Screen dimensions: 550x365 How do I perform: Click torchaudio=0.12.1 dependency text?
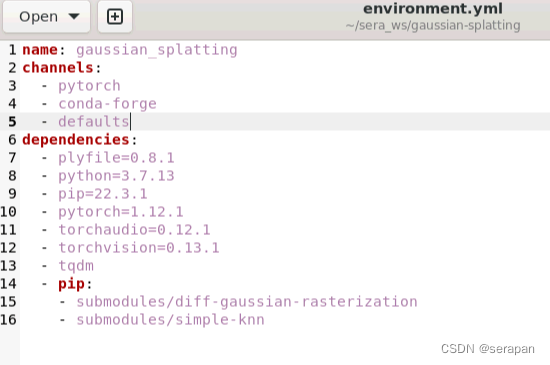point(134,230)
